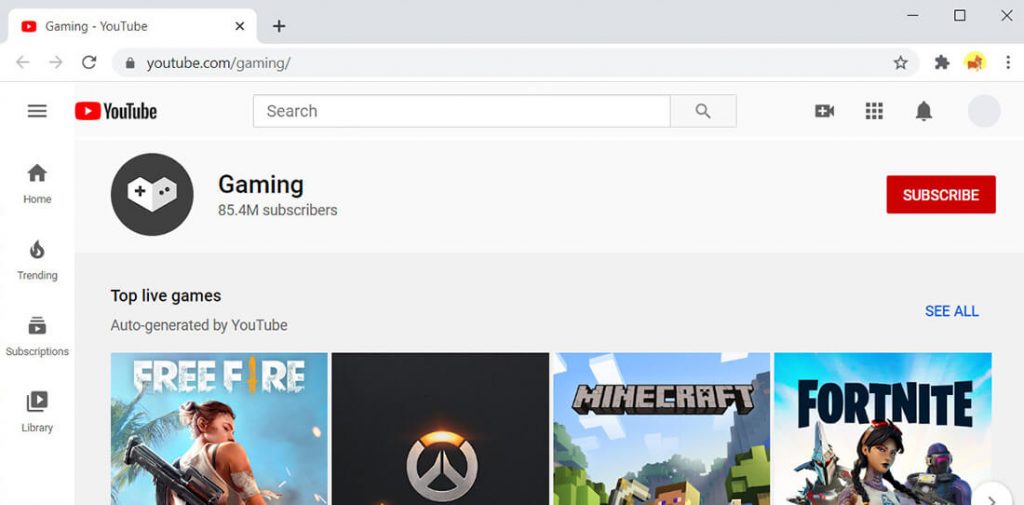Image resolution: width=1024 pixels, height=505 pixels.
Task: Open Library in the sidebar
Action: (x=37, y=412)
